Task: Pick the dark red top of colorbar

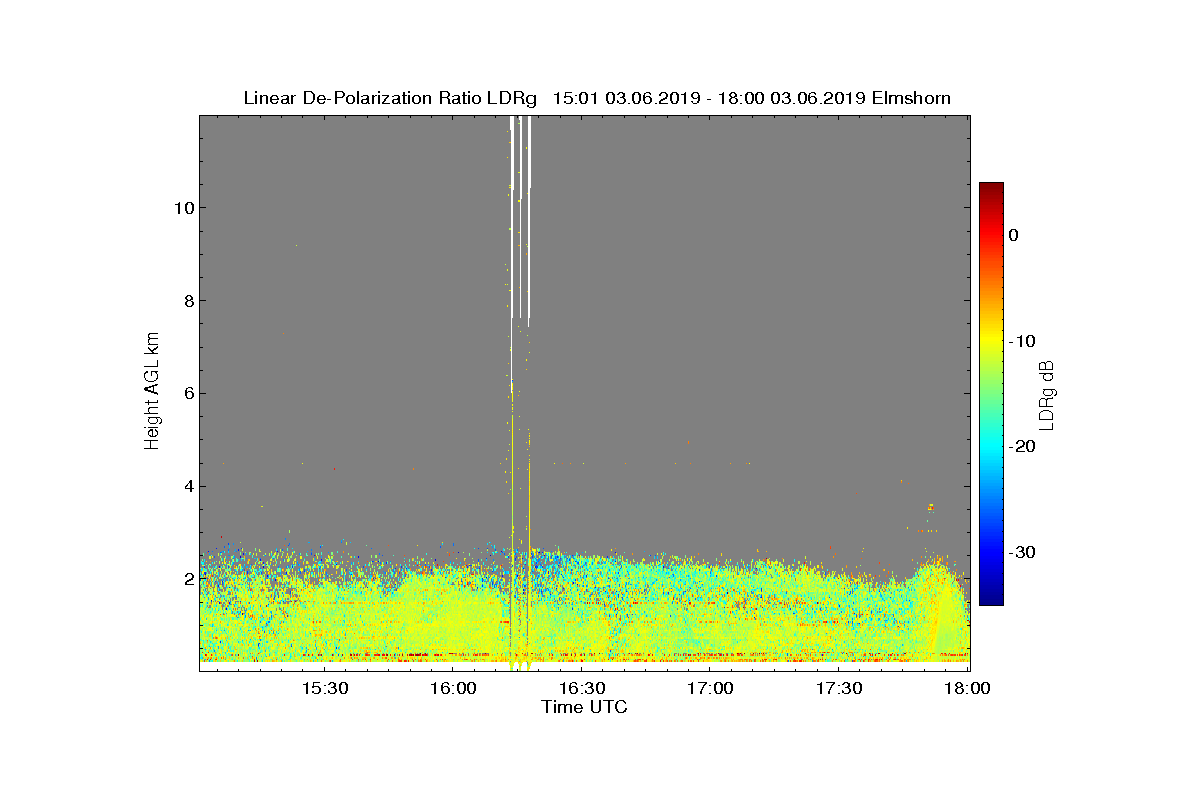Action: click(x=991, y=190)
